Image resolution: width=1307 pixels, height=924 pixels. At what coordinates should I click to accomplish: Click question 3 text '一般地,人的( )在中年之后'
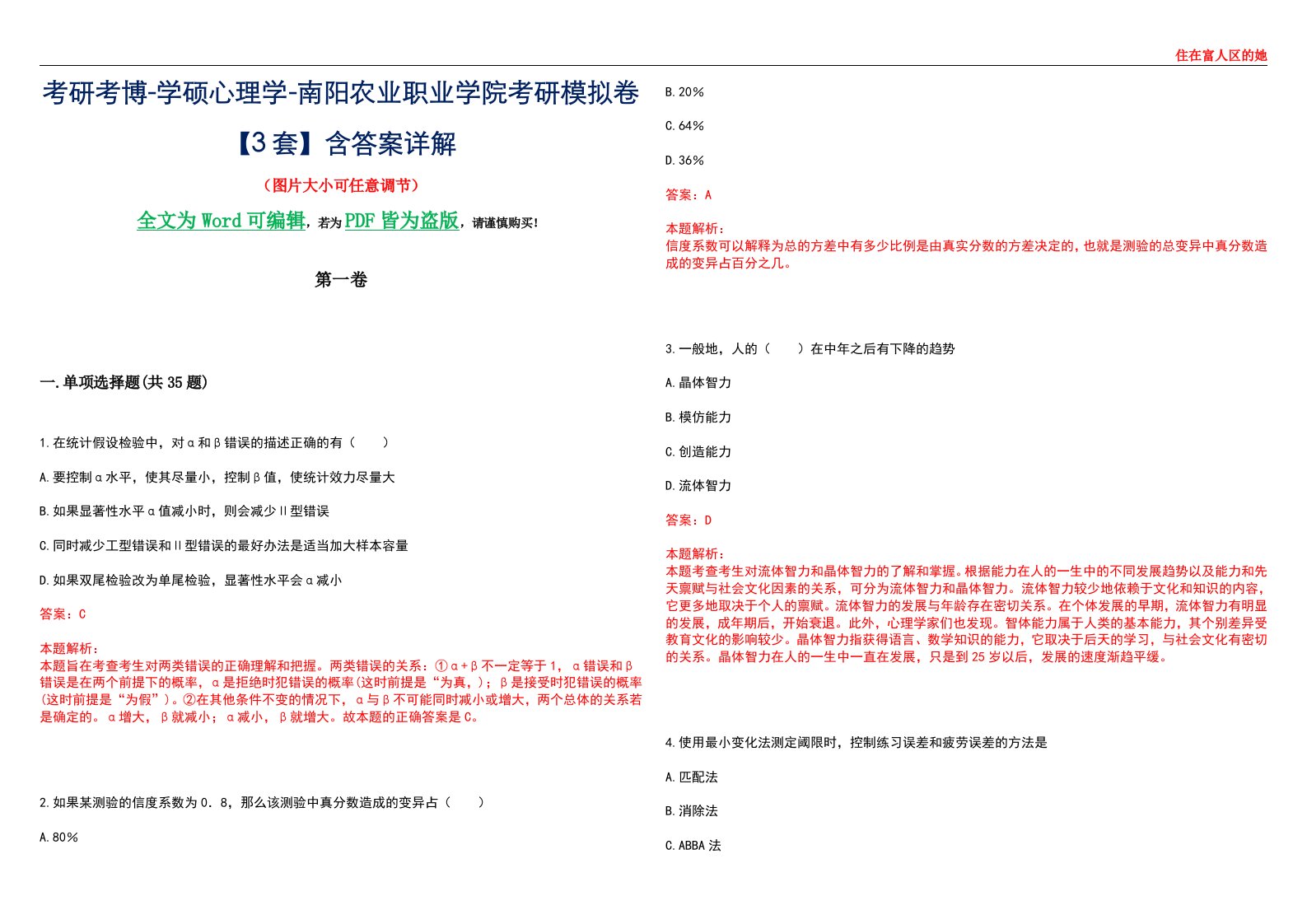click(810, 349)
